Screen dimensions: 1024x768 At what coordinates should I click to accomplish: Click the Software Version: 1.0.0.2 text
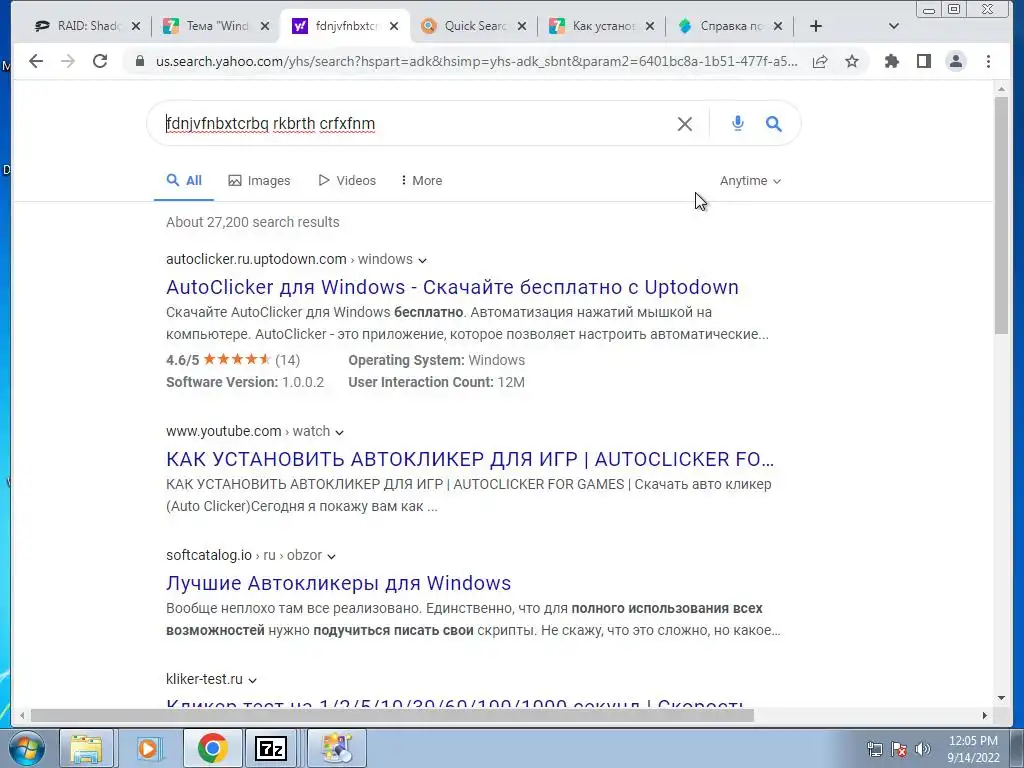[245, 382]
